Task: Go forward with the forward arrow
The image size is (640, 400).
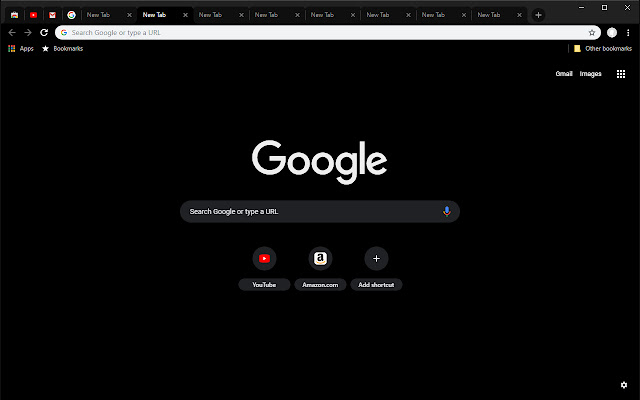Action: [x=28, y=33]
